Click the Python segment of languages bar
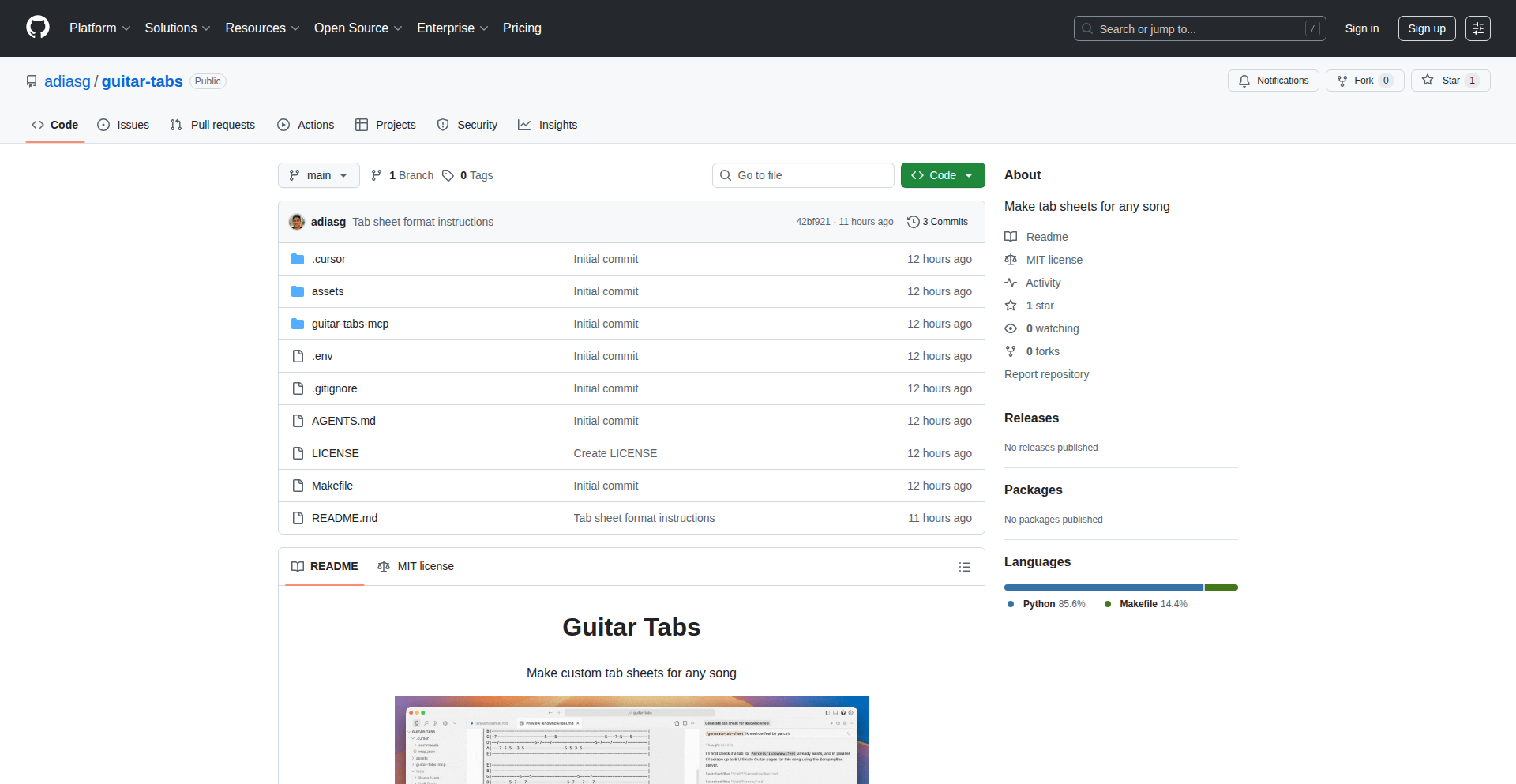The height and width of the screenshot is (784, 1516). (1103, 587)
